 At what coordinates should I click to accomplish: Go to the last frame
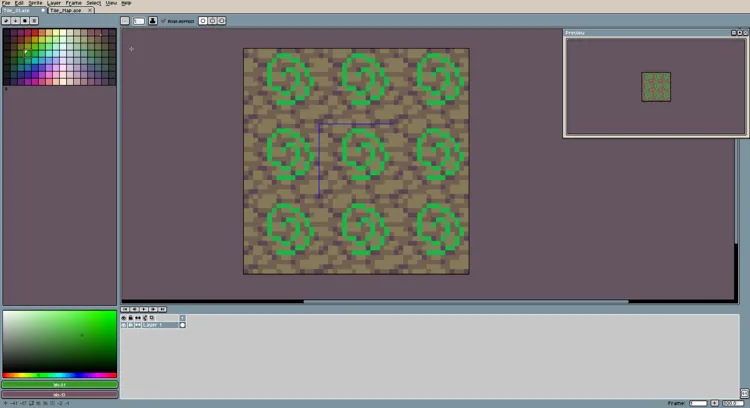[162, 309]
